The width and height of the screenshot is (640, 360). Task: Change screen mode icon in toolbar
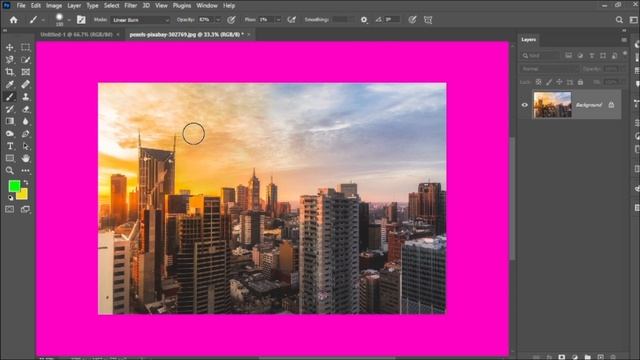pos(25,209)
